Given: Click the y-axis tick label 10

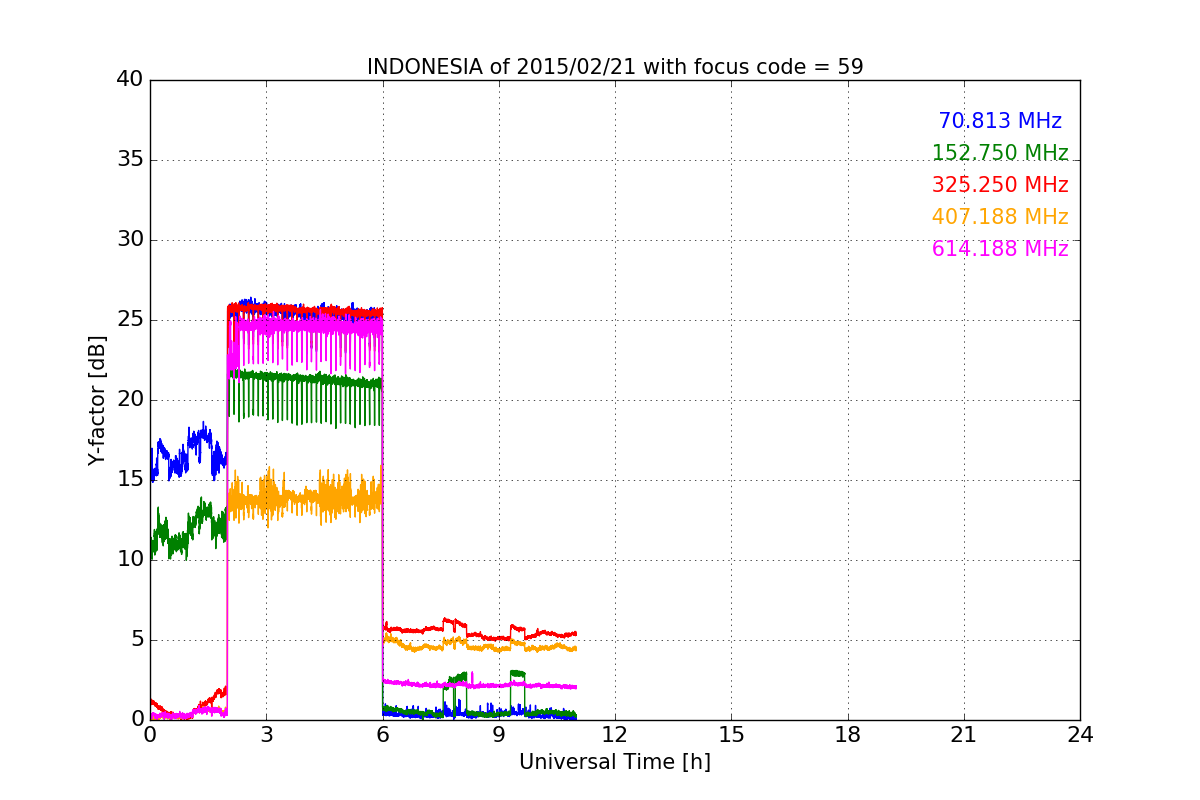Looking at the screenshot, I should [129, 560].
